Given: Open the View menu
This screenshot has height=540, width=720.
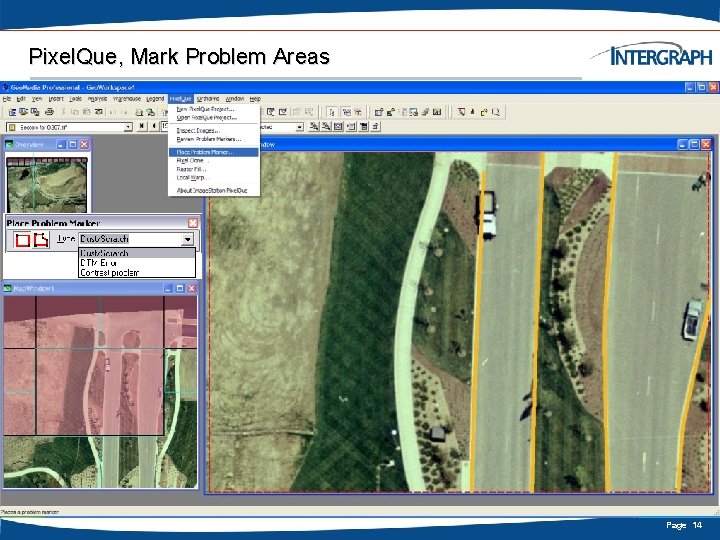Looking at the screenshot, I should tap(37, 99).
